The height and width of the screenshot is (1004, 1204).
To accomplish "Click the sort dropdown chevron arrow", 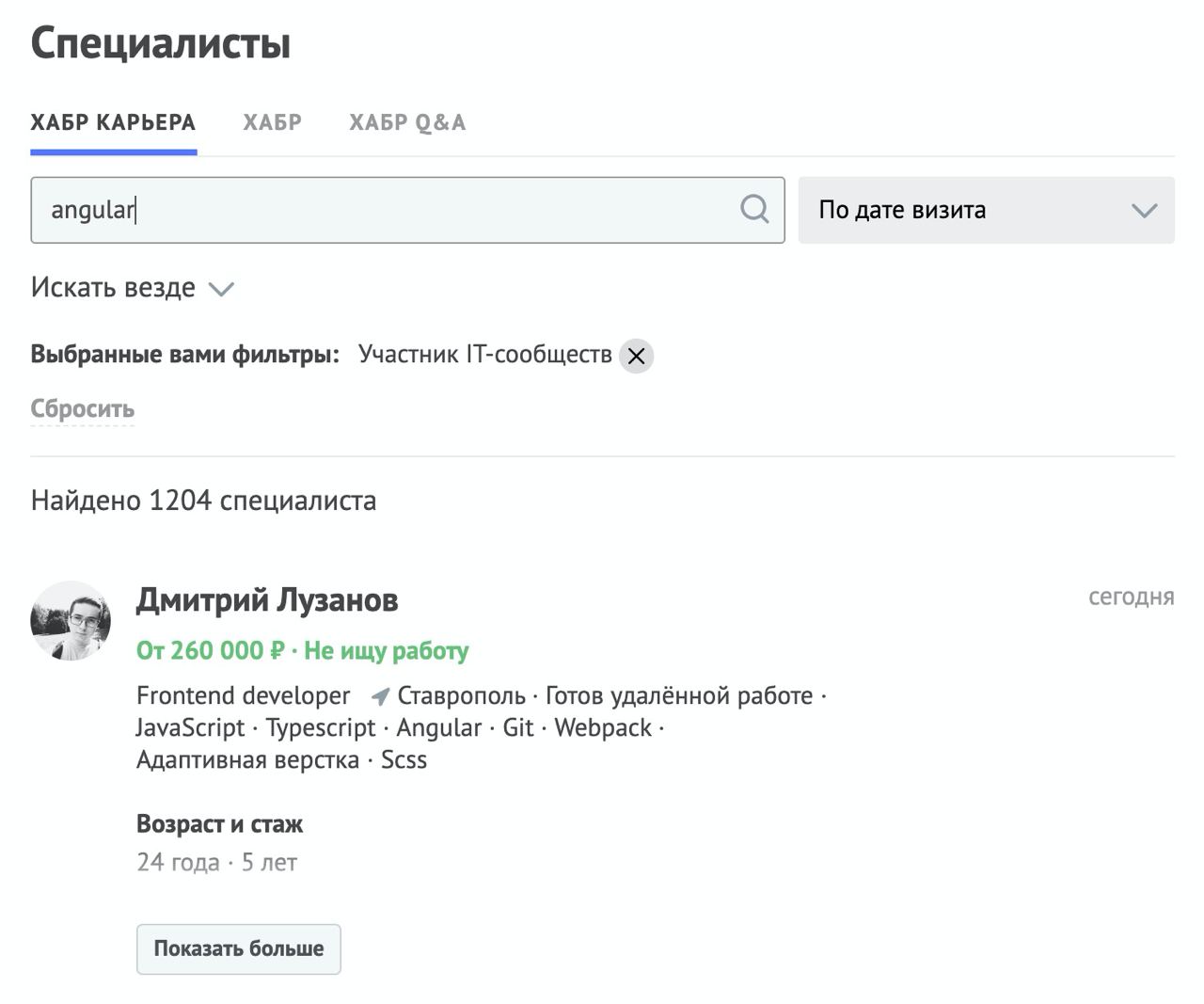I will [1144, 210].
